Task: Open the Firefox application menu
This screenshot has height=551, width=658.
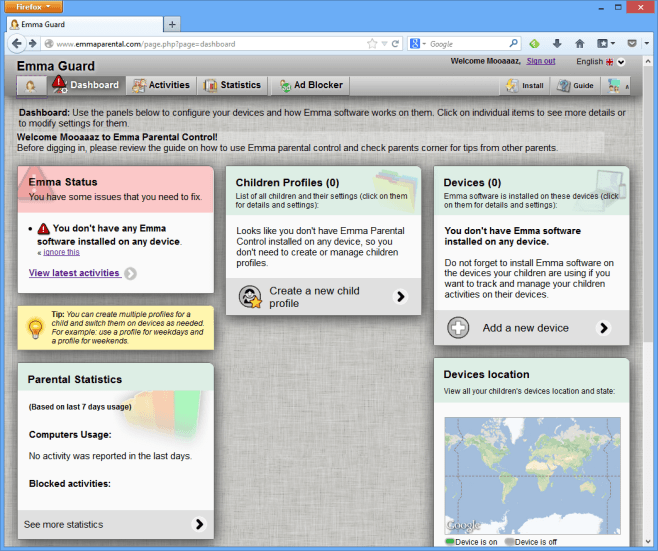Action: [x=34, y=7]
